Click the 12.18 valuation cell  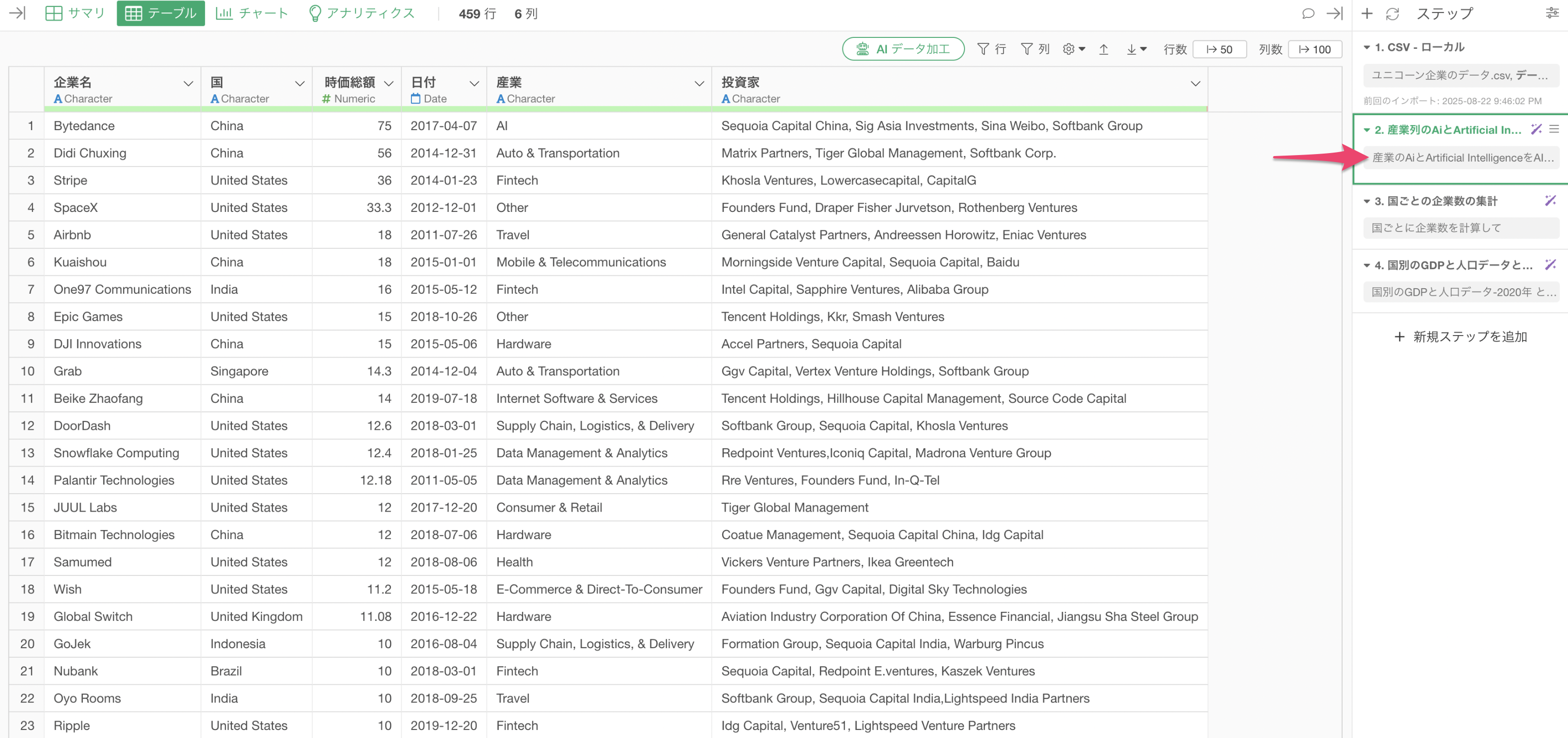pyautogui.click(x=357, y=480)
